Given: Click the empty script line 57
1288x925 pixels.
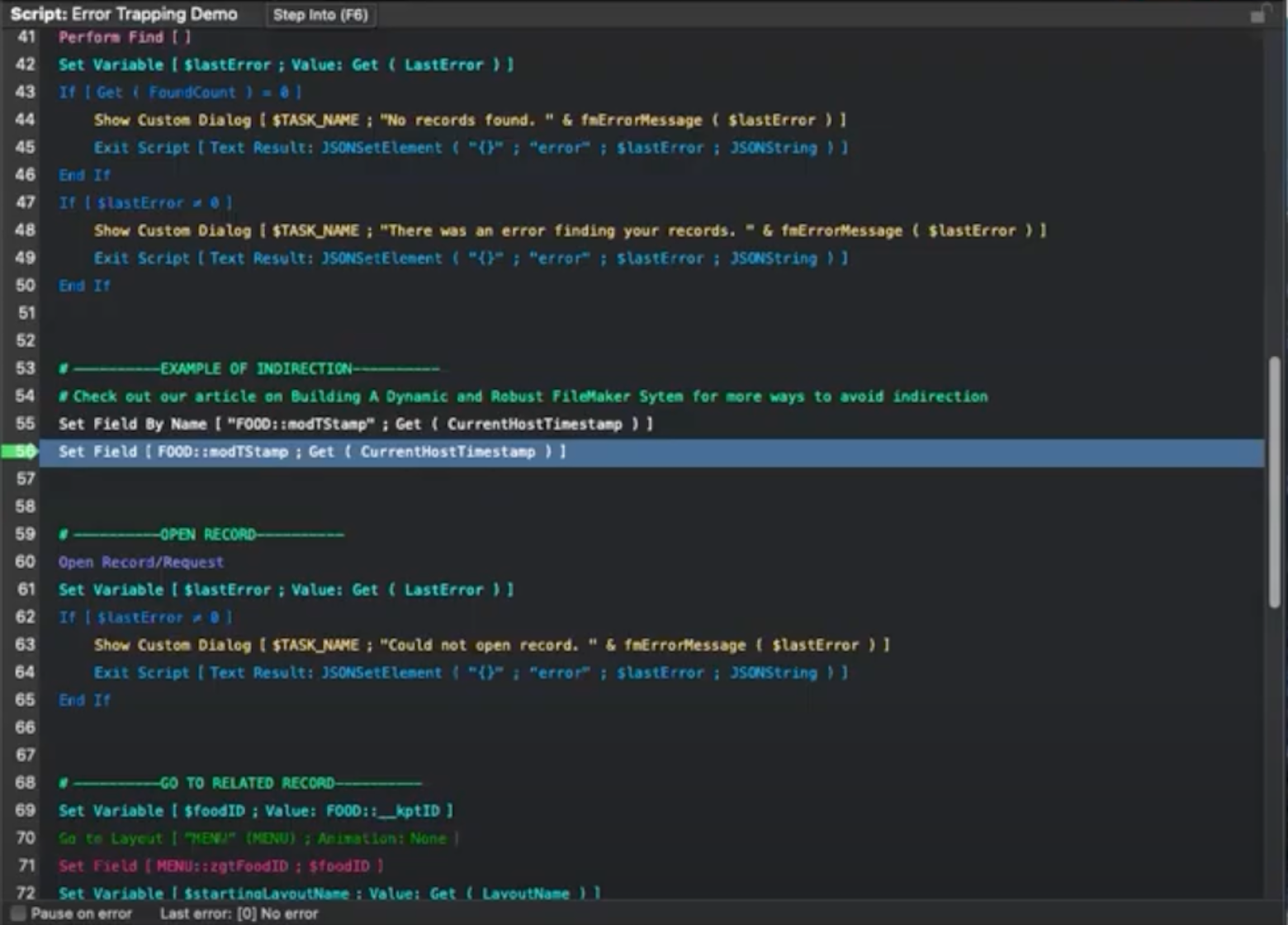Looking at the screenshot, I should [x=651, y=479].
